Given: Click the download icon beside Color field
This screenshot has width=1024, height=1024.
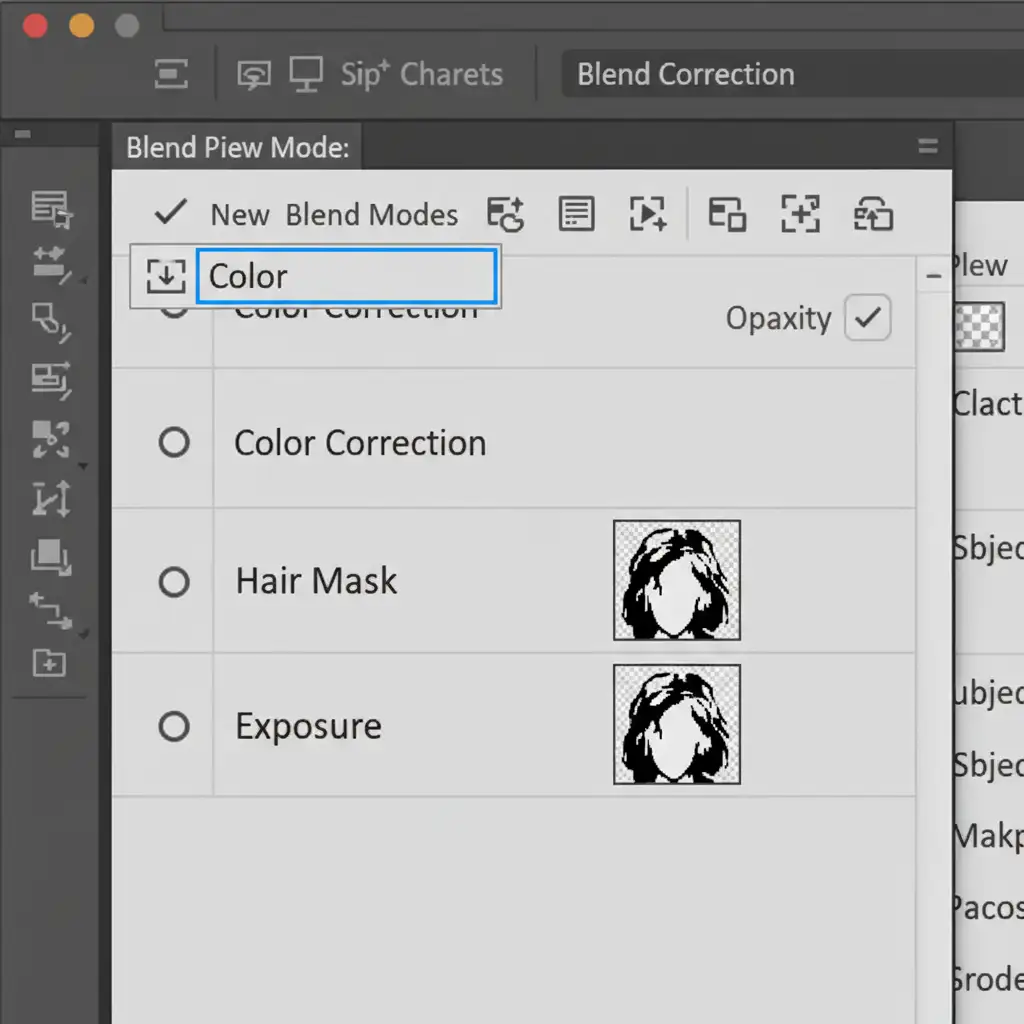Looking at the screenshot, I should (165, 277).
